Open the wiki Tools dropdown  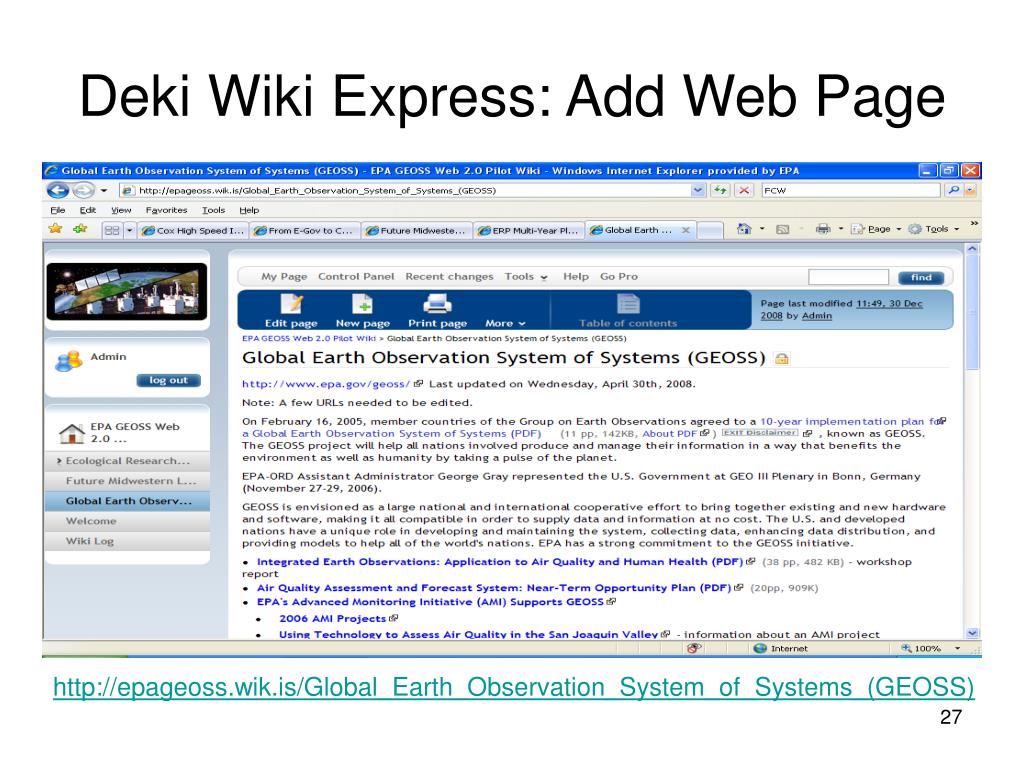(x=526, y=276)
